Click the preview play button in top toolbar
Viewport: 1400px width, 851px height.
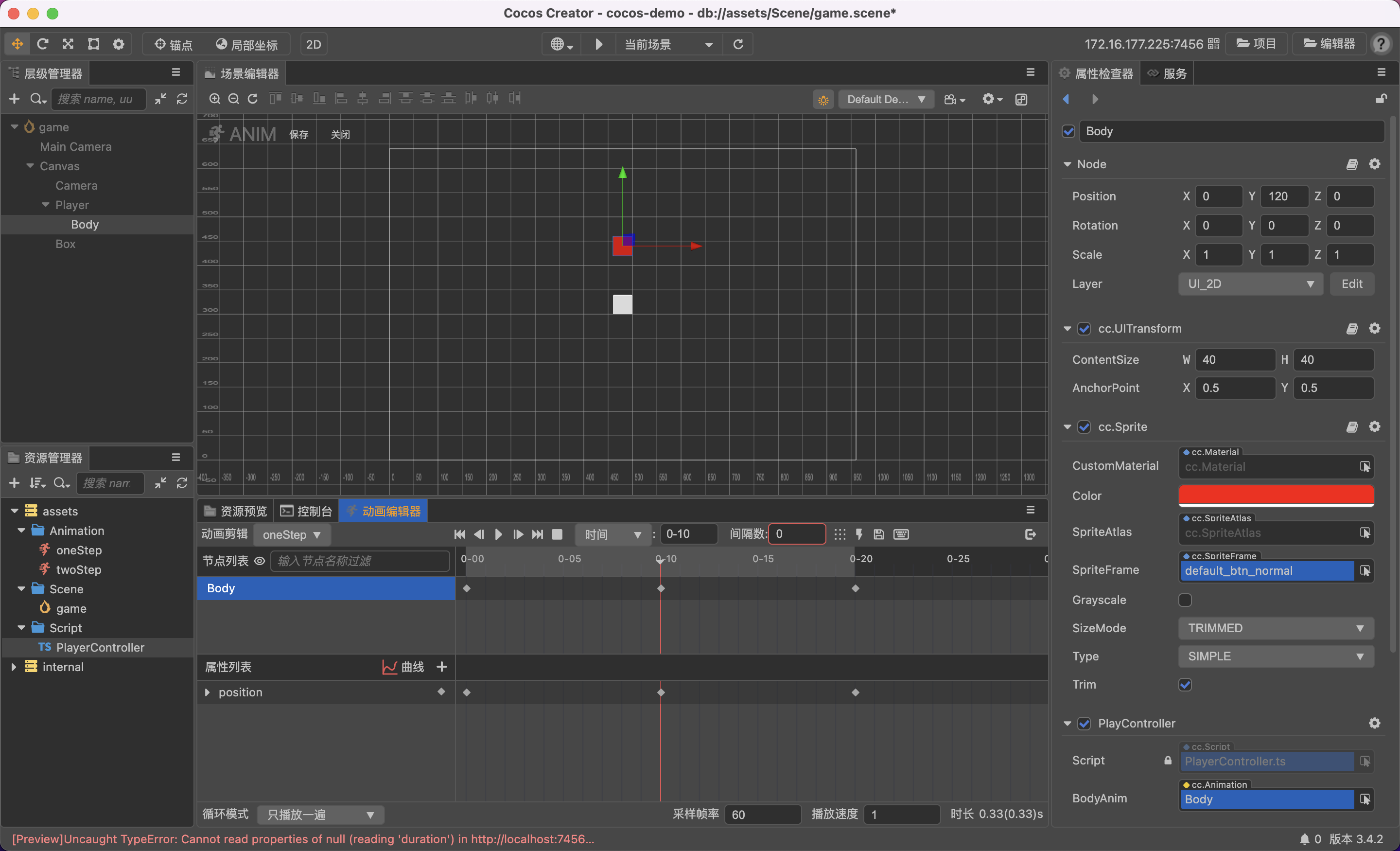point(598,44)
